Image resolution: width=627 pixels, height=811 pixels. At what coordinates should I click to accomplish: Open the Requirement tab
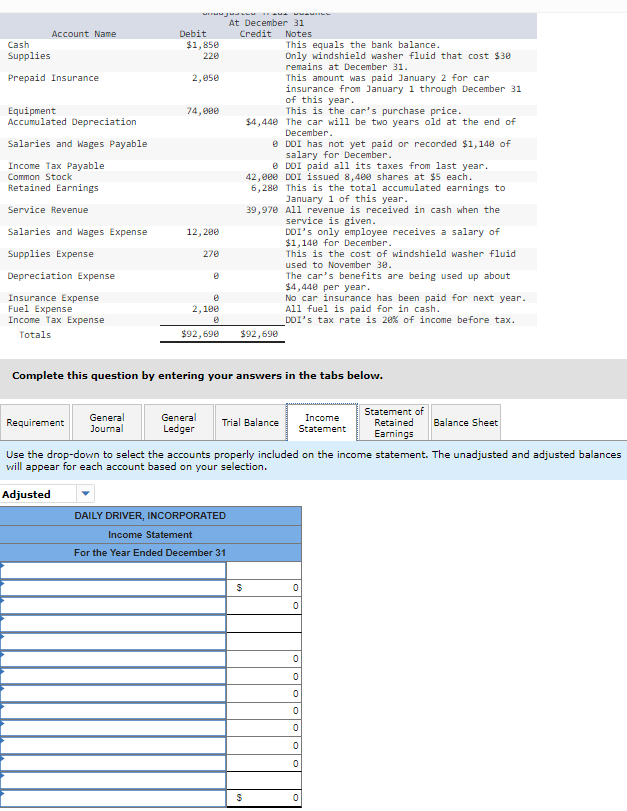coord(35,423)
